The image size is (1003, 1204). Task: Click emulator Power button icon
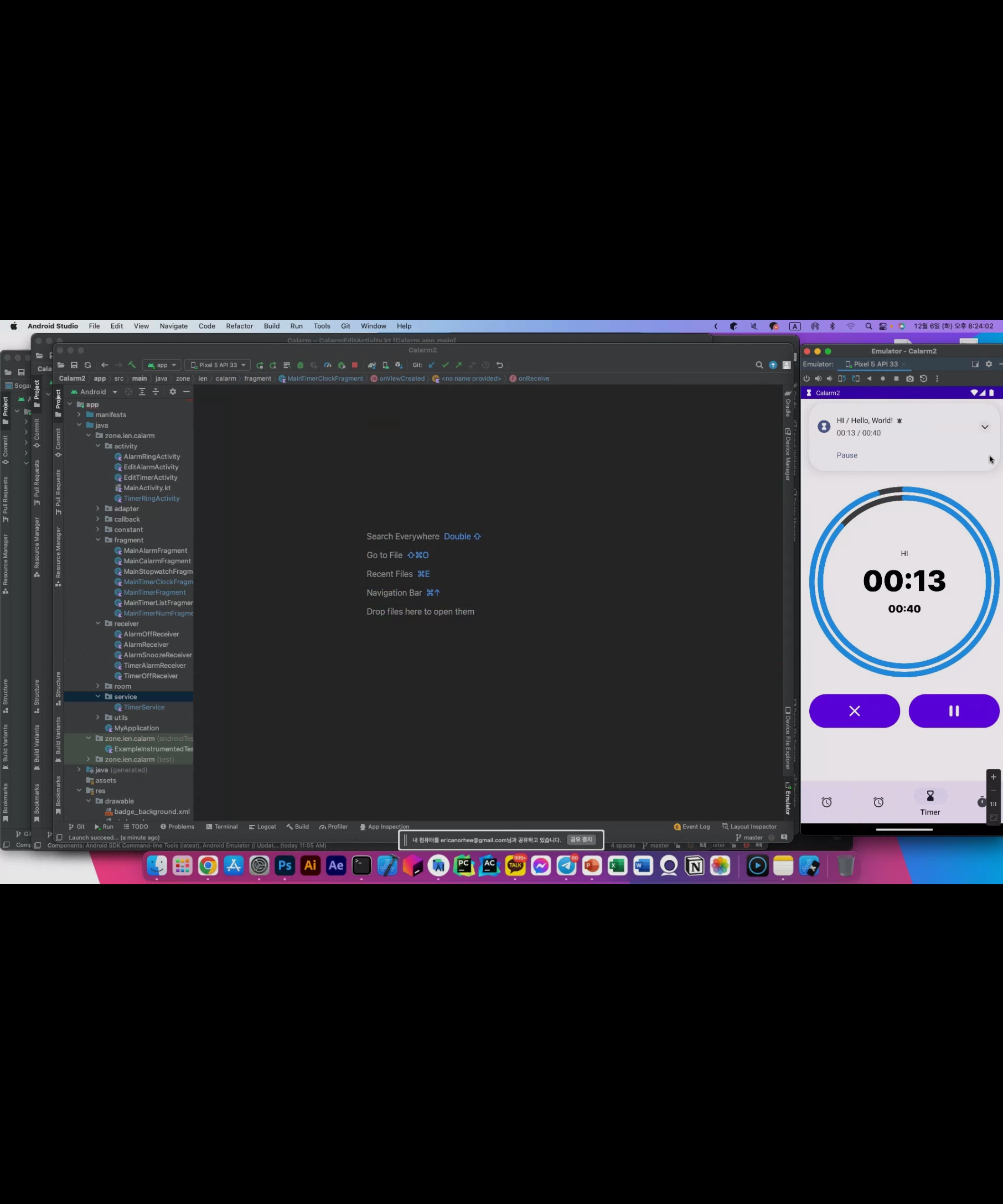(806, 378)
